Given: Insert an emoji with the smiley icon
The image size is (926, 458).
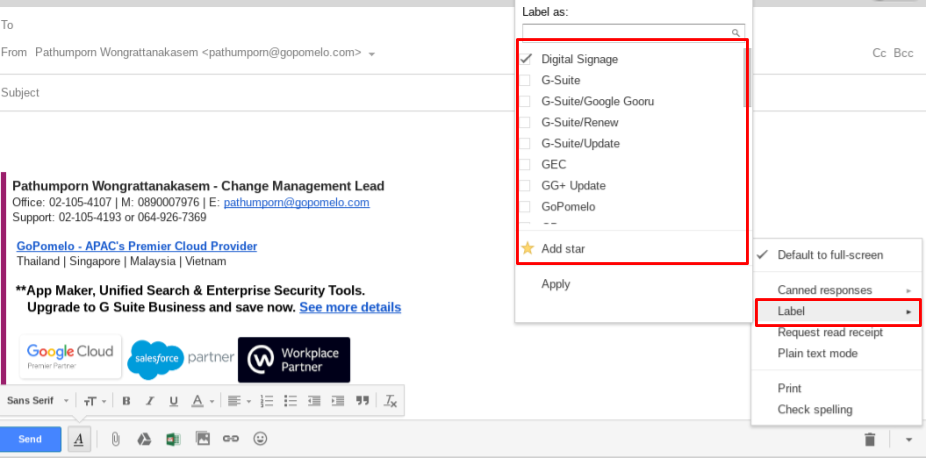Looking at the screenshot, I should [x=260, y=439].
